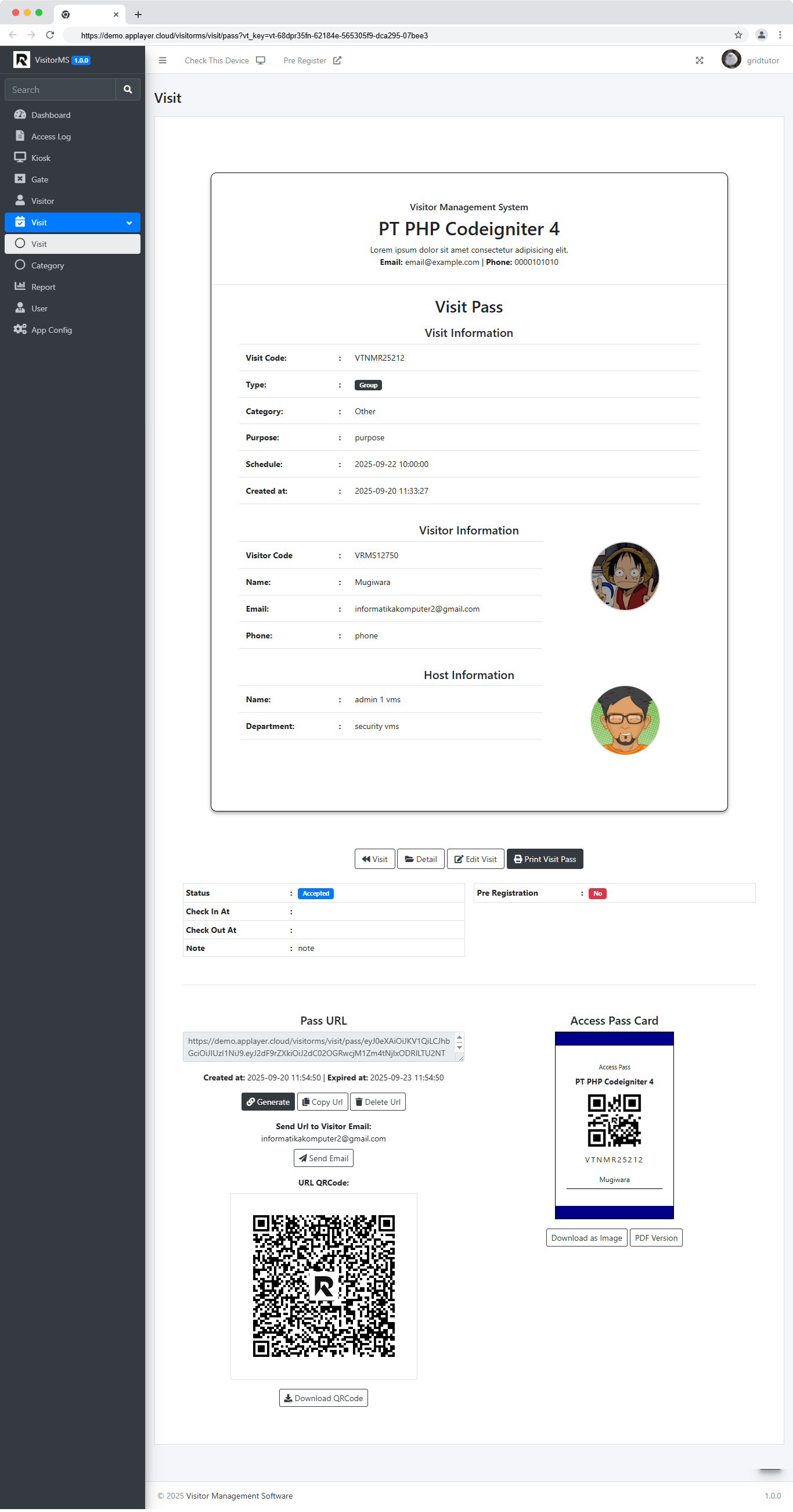Click the Check This Device link
The image size is (793, 1512).
[225, 60]
